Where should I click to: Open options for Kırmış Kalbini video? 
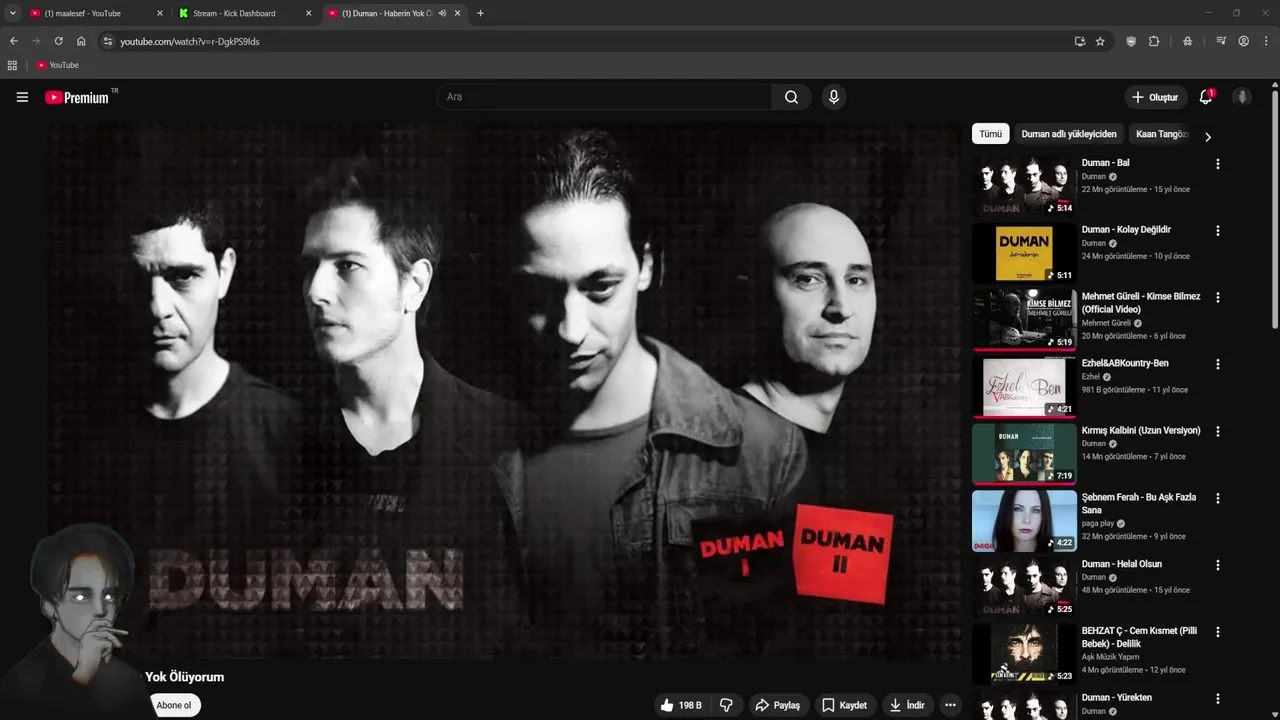click(x=1217, y=432)
